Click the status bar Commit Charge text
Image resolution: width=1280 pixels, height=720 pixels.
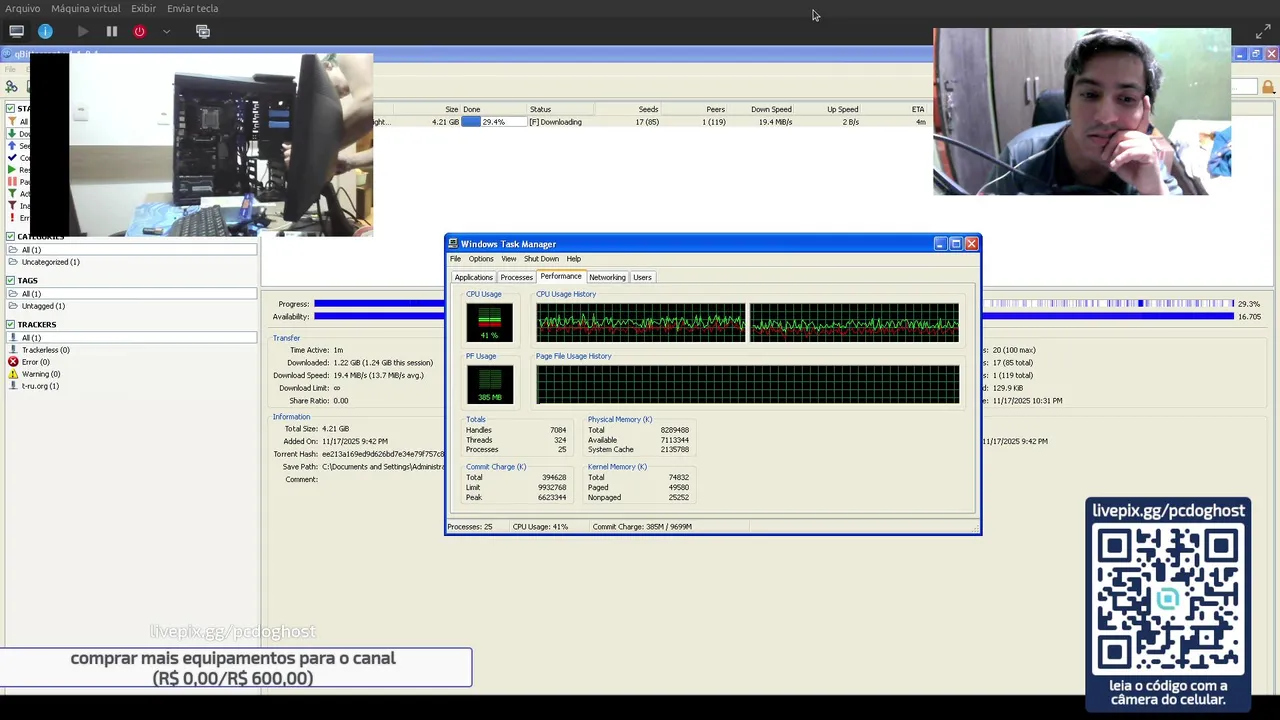point(642,527)
